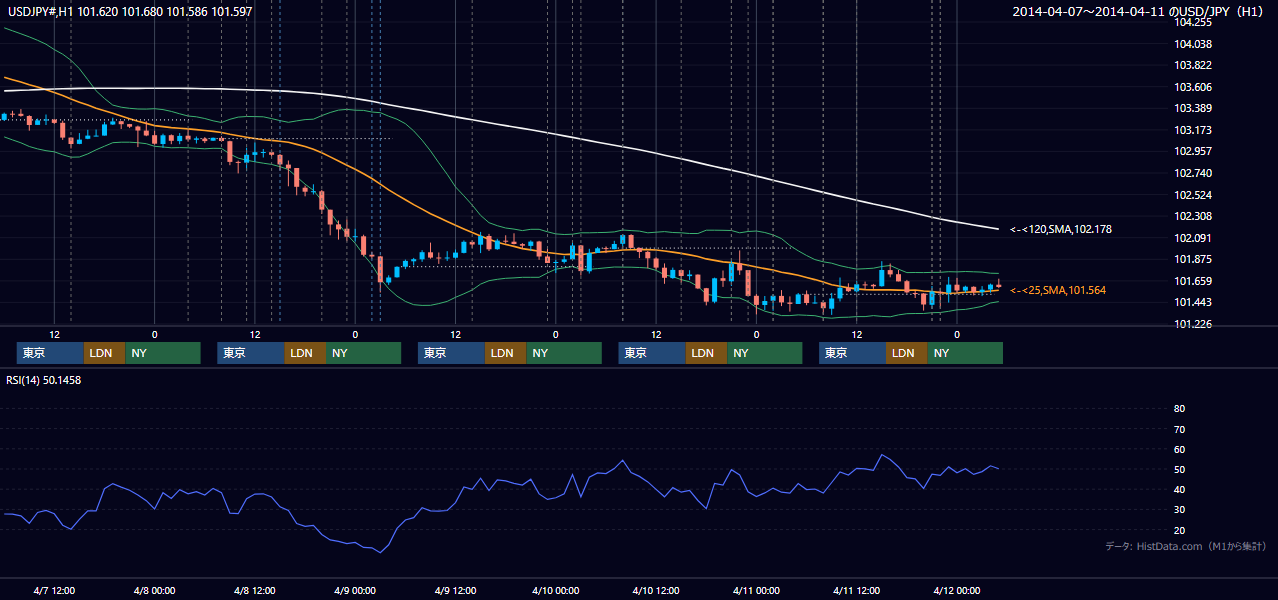
Task: Click the 4/7 12:00 time axis label
Action: tap(55, 590)
